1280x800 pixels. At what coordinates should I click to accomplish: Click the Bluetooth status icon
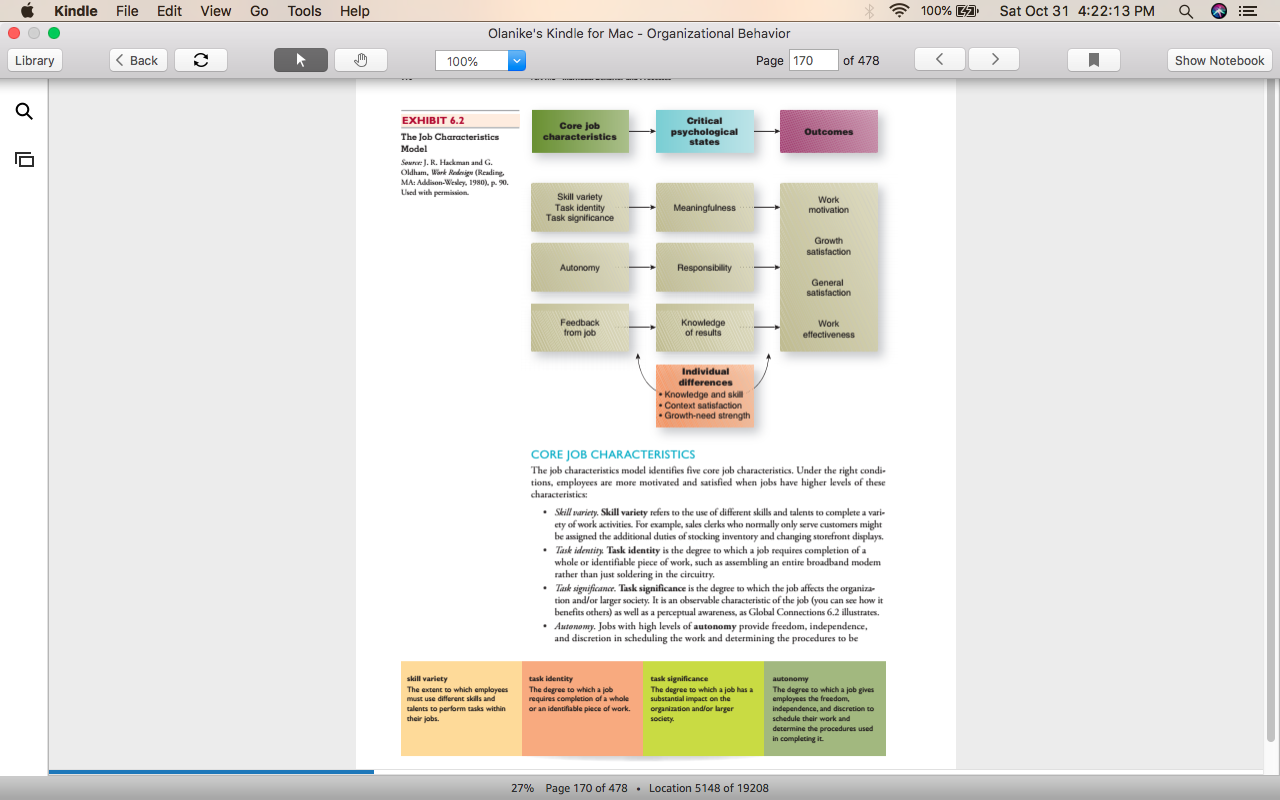click(869, 11)
